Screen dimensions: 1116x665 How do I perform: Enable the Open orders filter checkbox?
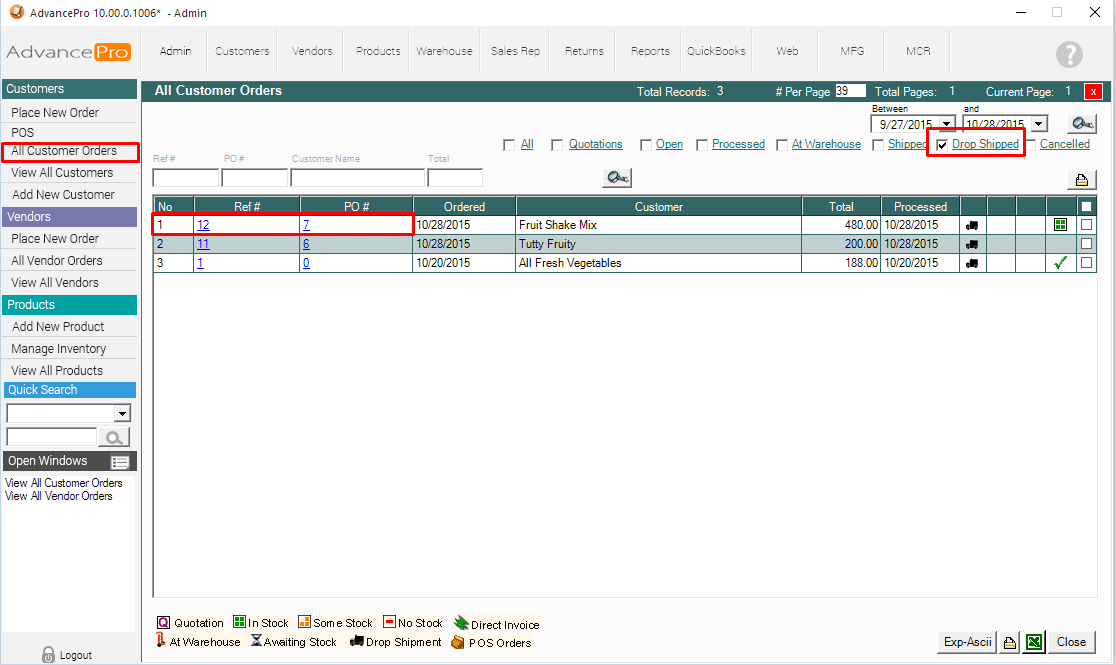[x=646, y=145]
